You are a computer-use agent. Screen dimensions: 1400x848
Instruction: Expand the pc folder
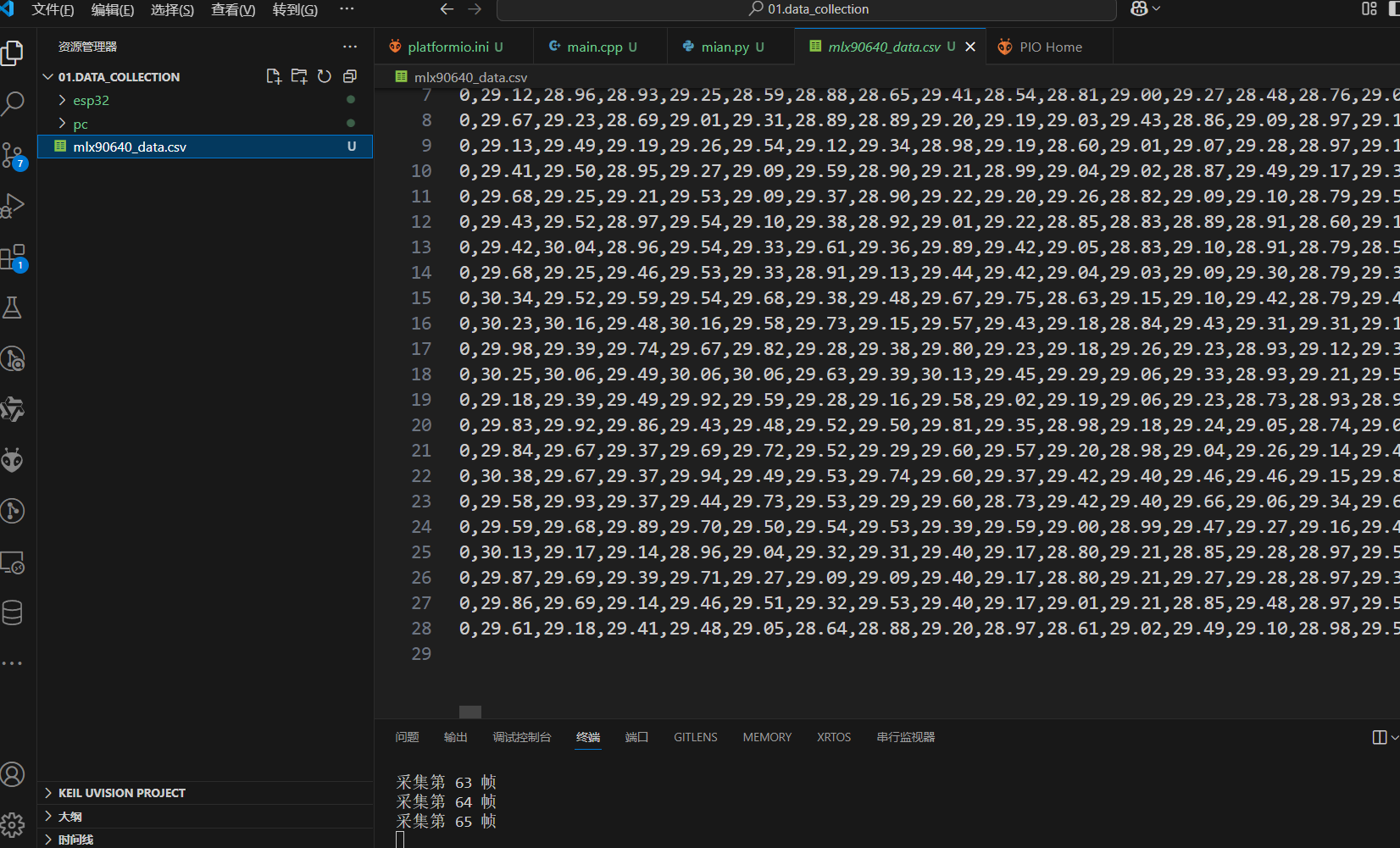pos(81,124)
